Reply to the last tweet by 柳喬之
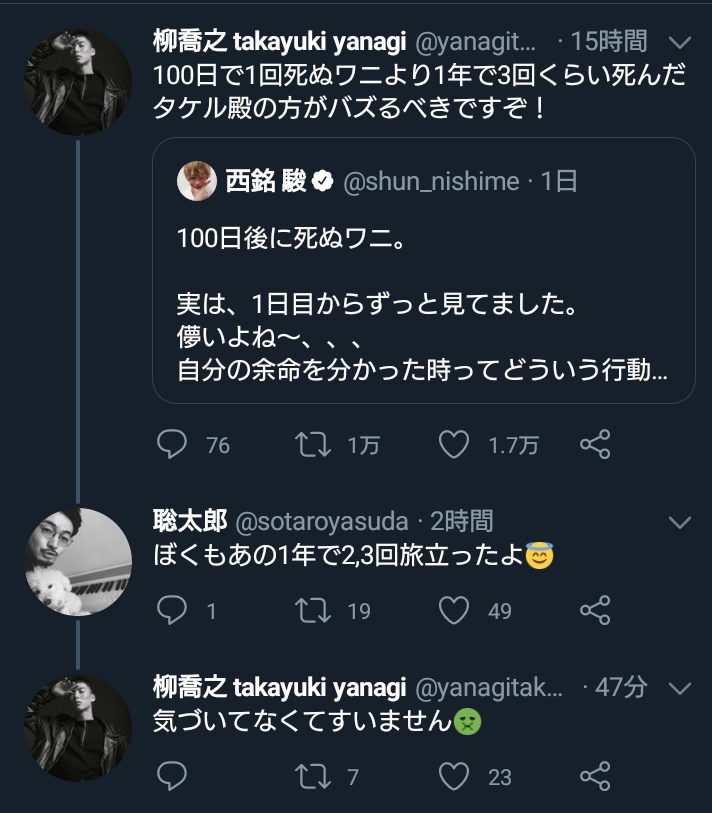 point(173,776)
